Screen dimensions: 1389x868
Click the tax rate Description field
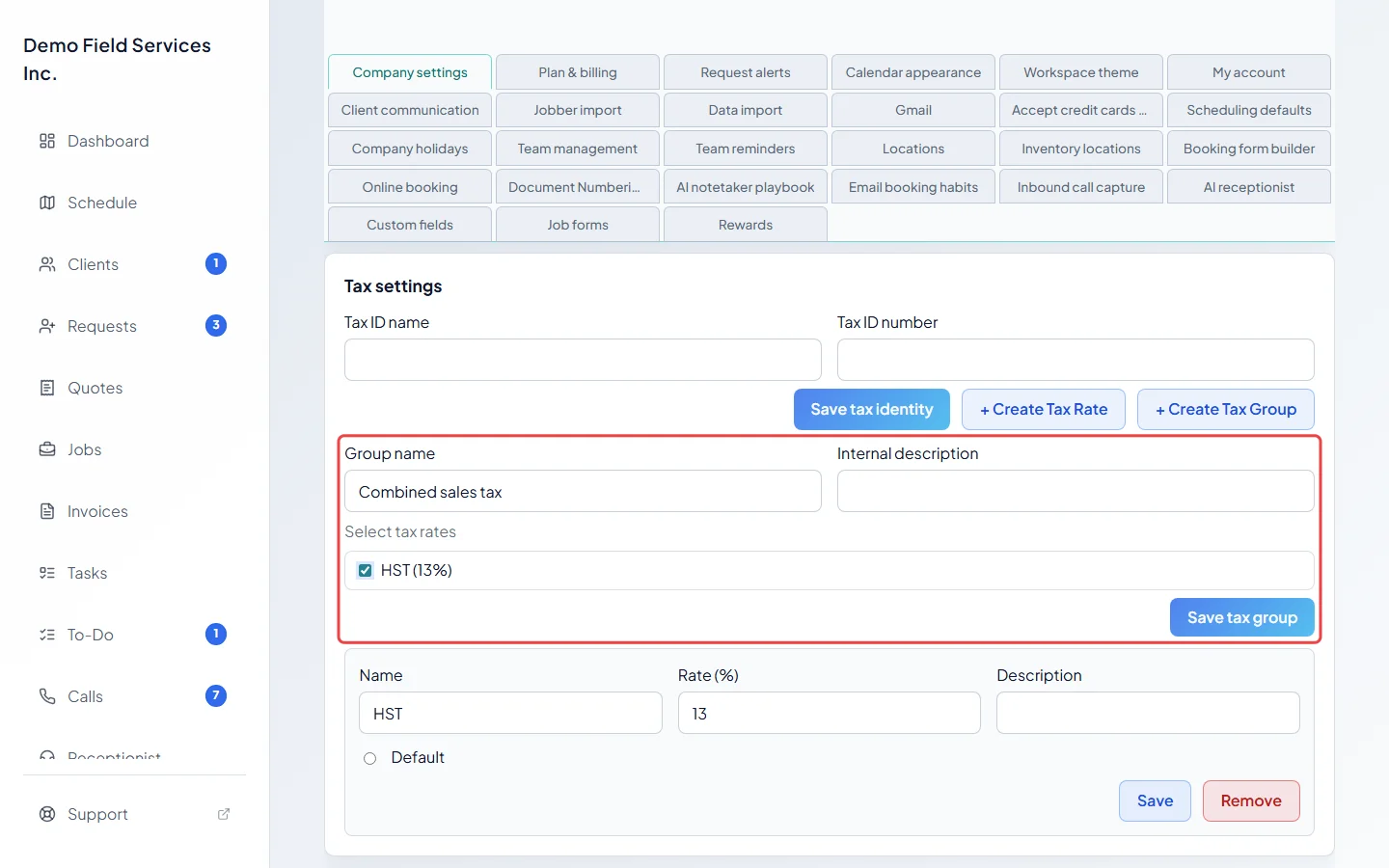(1148, 713)
